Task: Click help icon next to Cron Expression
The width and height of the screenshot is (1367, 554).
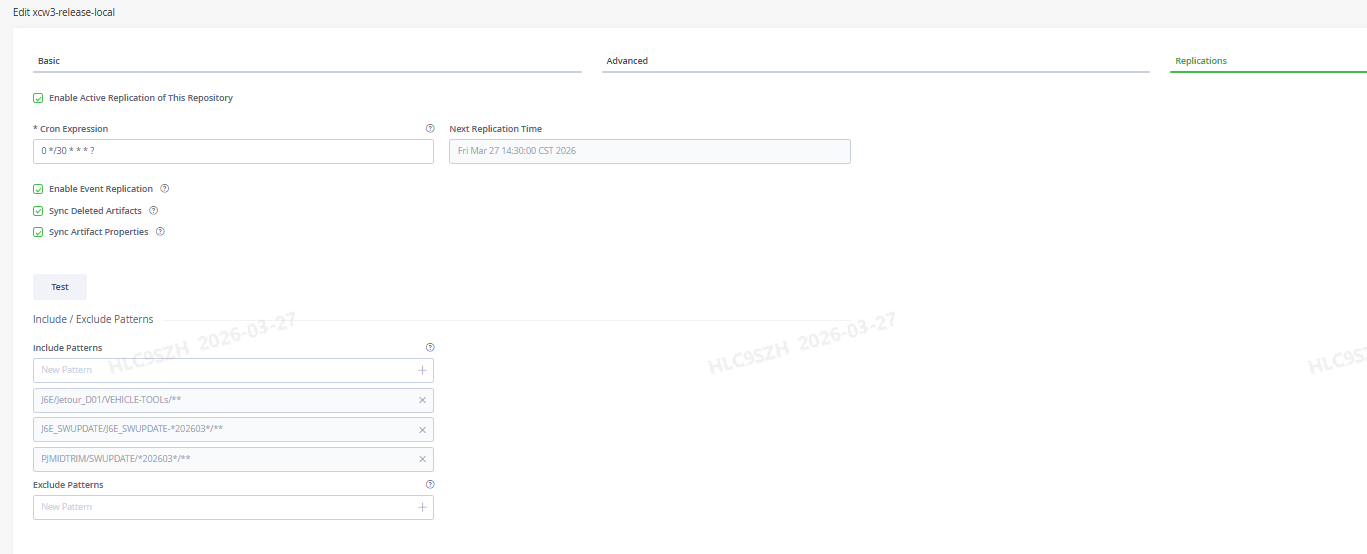Action: point(430,129)
